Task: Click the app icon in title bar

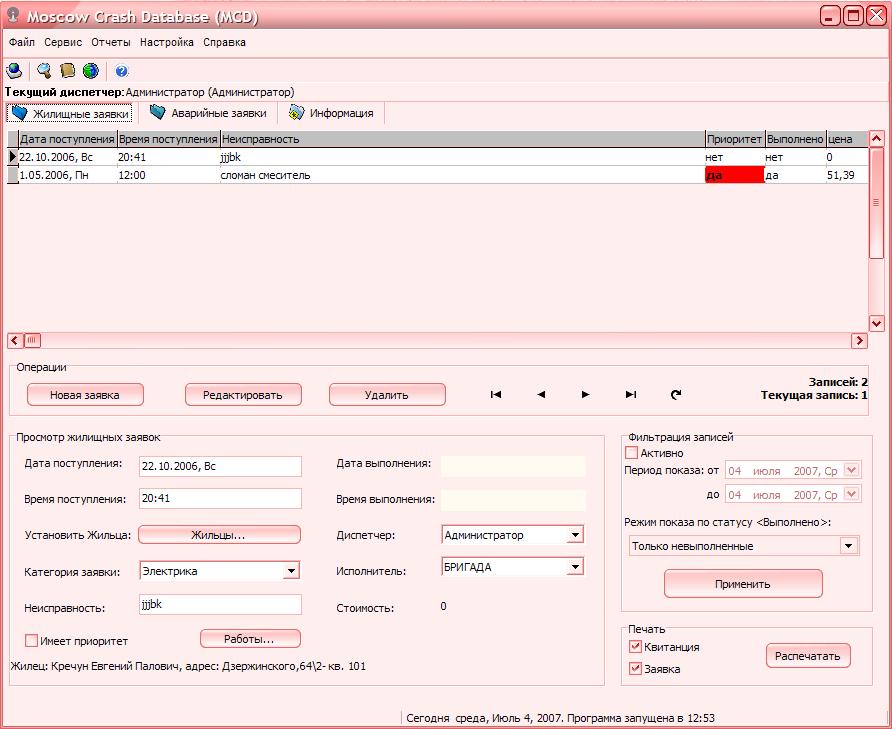Action: pyautogui.click(x=13, y=15)
